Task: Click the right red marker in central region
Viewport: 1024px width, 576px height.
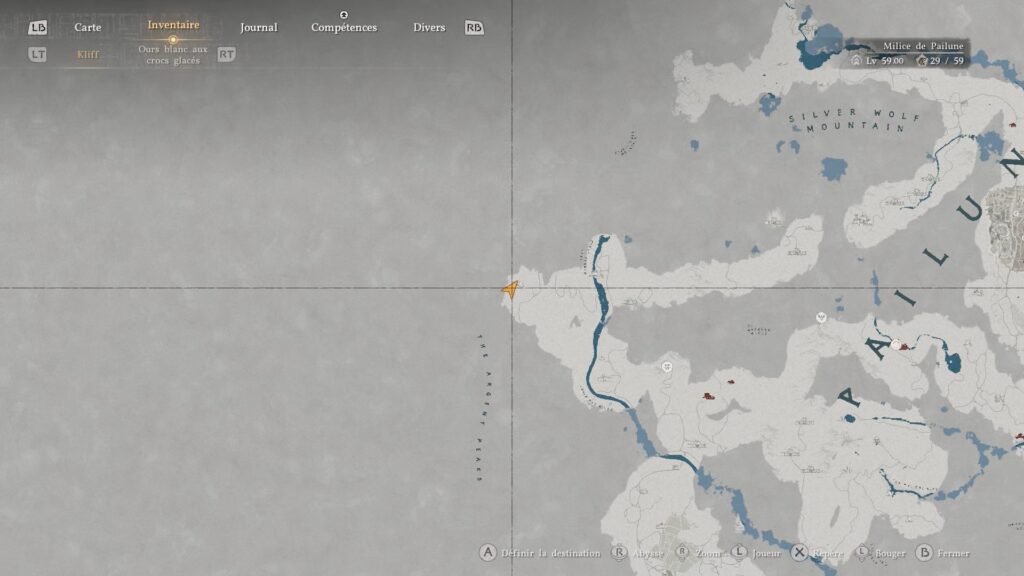Action: (x=731, y=382)
